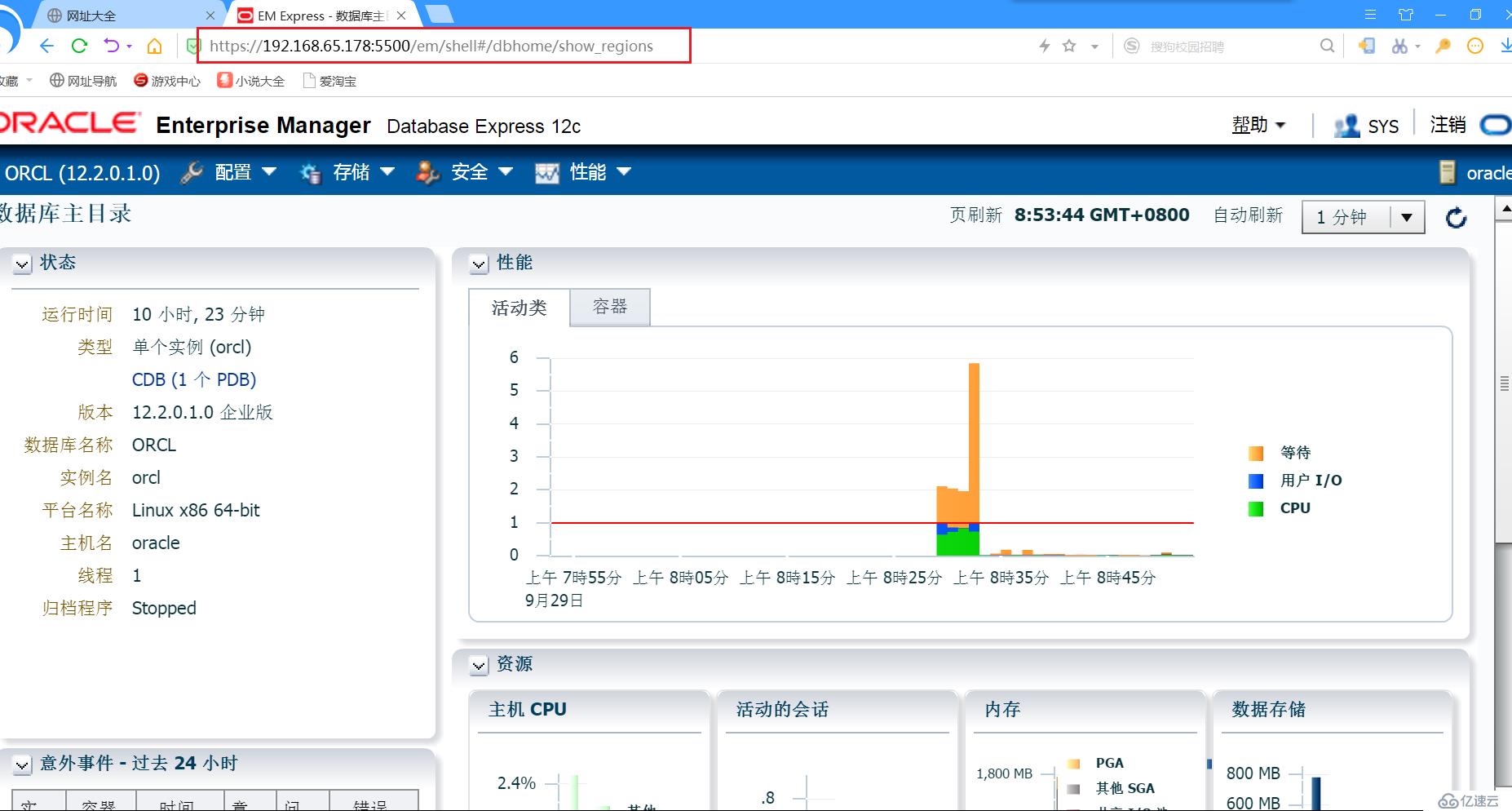Click the green shield security icon in the address bar
This screenshot has height=811, width=1512.
(x=193, y=46)
